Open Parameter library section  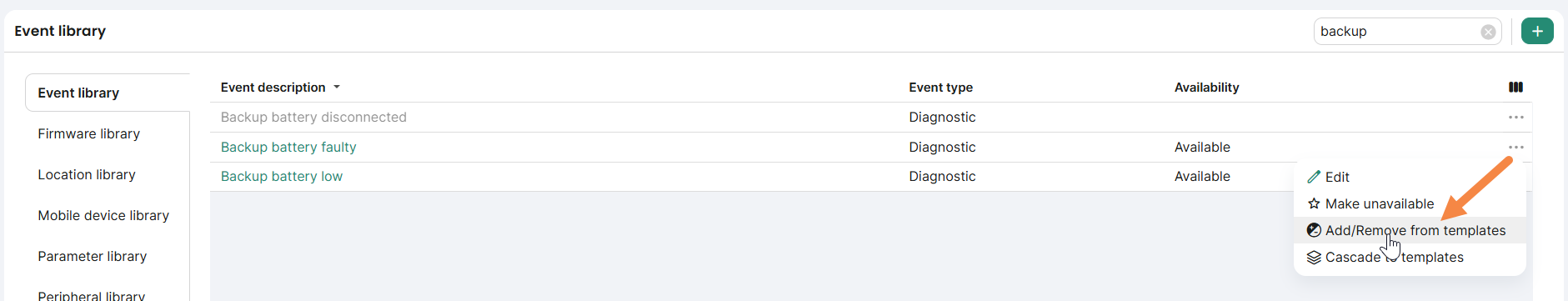point(92,256)
